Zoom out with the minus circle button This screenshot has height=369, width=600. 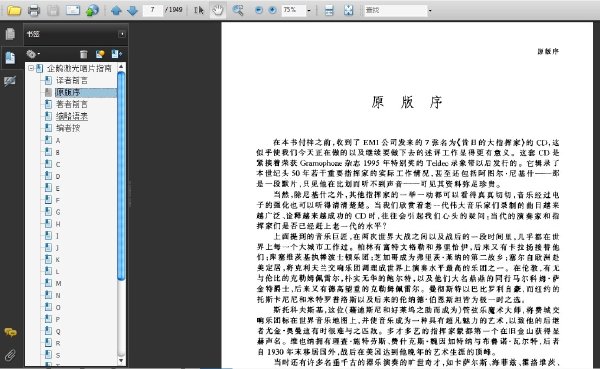tap(259, 10)
